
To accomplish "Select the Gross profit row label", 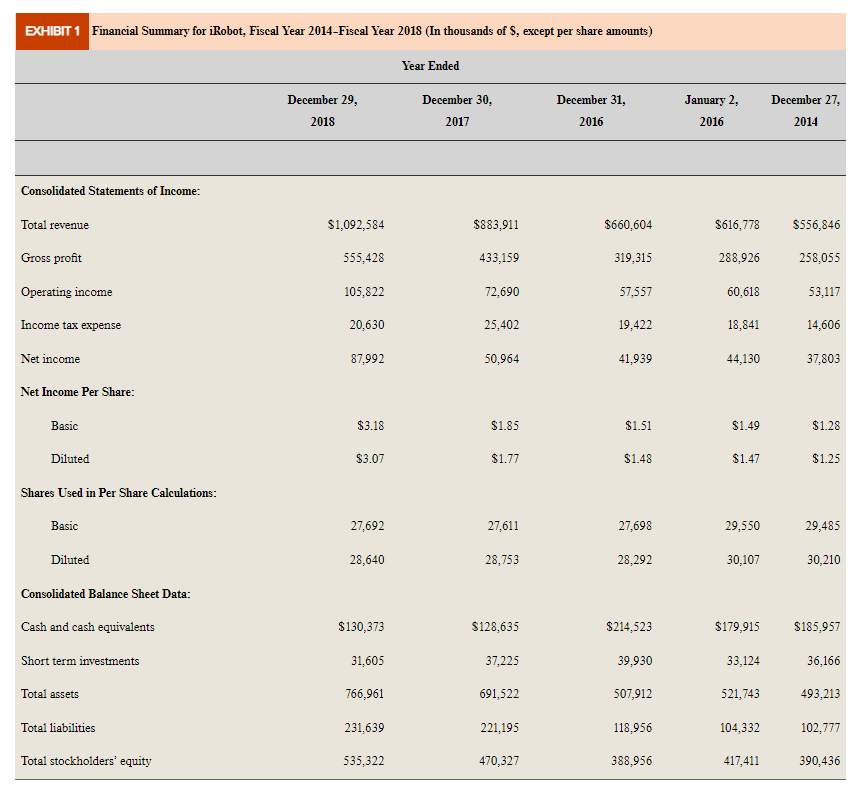I will (50, 258).
